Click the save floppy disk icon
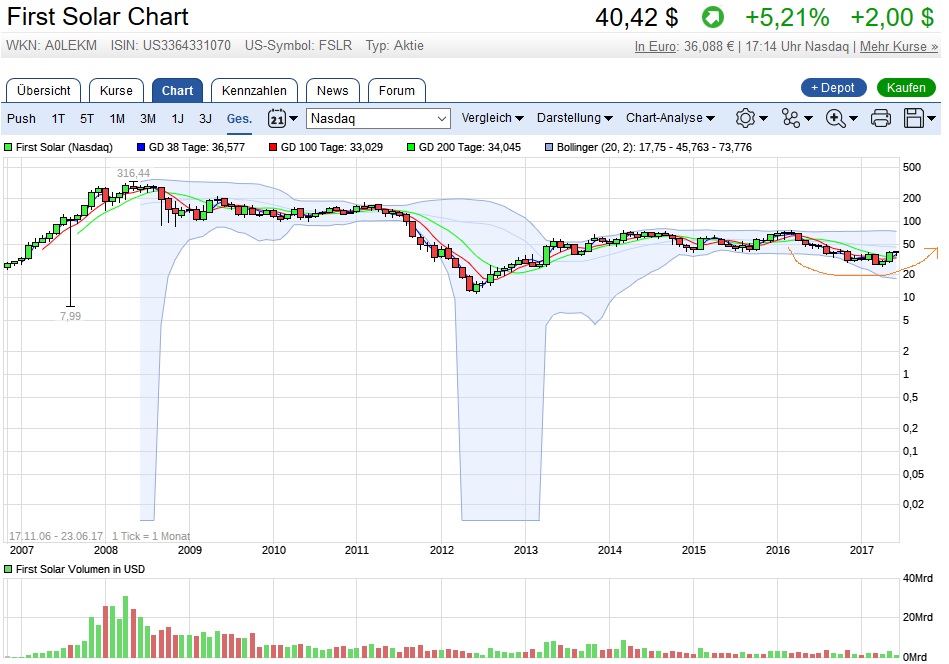The height and width of the screenshot is (664, 949). click(x=913, y=118)
